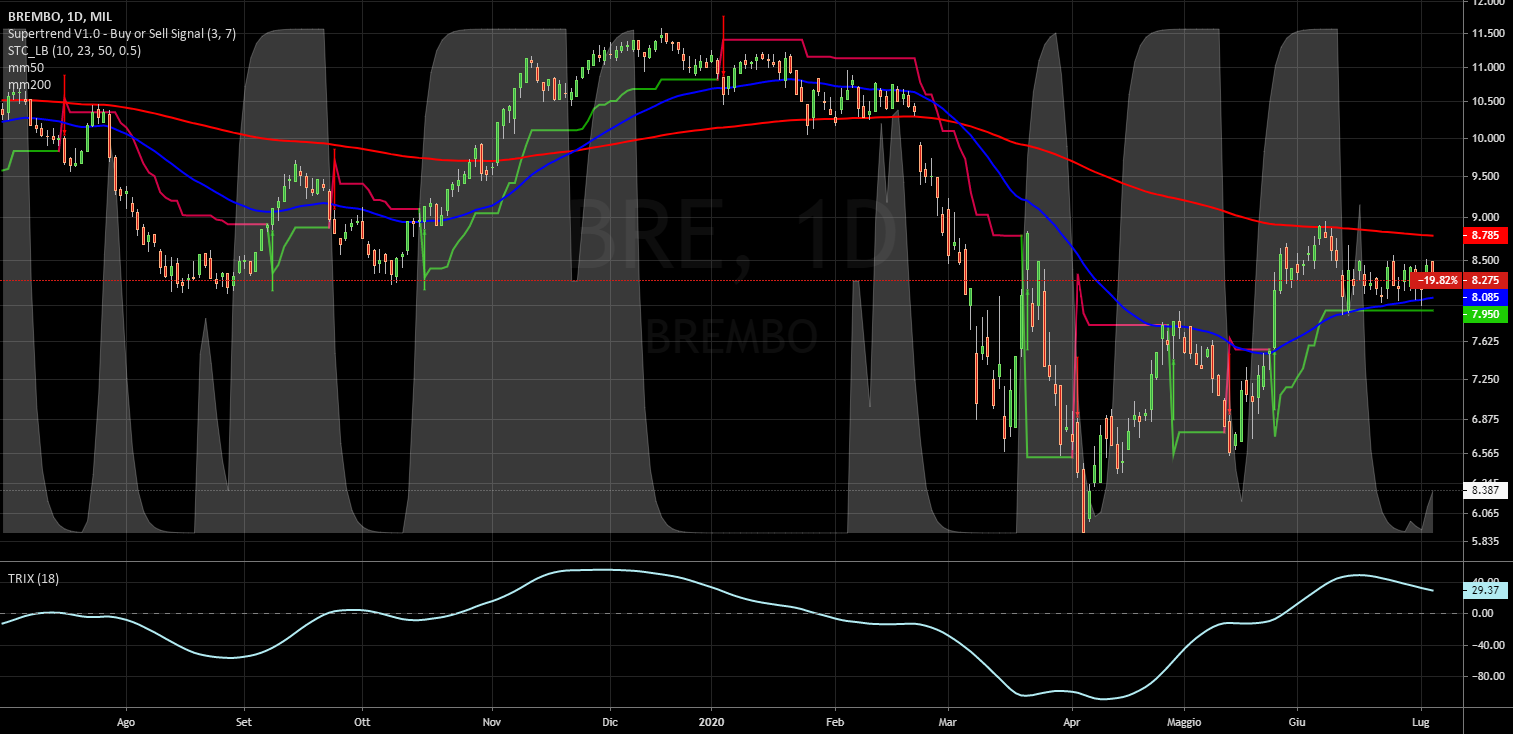Select the STC_LB (10, 23, 50, 0.5) legend
Image resolution: width=1513 pixels, height=734 pixels.
pyautogui.click(x=74, y=51)
